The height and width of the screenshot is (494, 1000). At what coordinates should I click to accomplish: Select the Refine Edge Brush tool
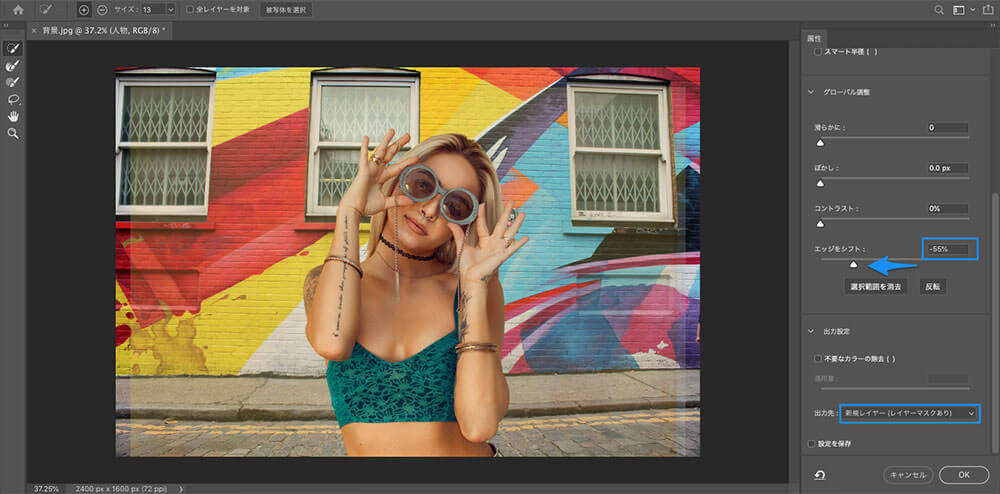tap(13, 65)
